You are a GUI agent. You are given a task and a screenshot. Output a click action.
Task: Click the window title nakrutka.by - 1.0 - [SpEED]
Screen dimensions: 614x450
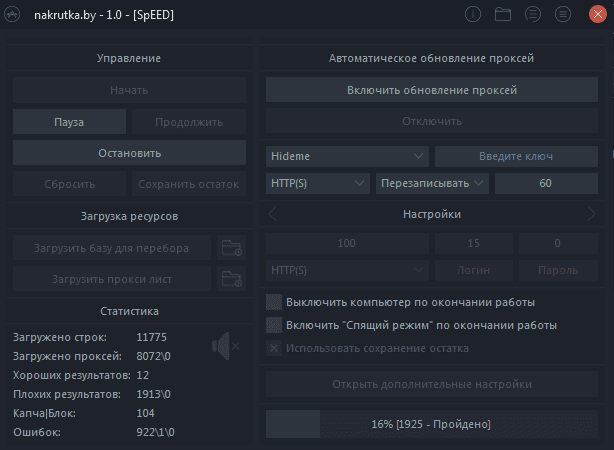(104, 15)
